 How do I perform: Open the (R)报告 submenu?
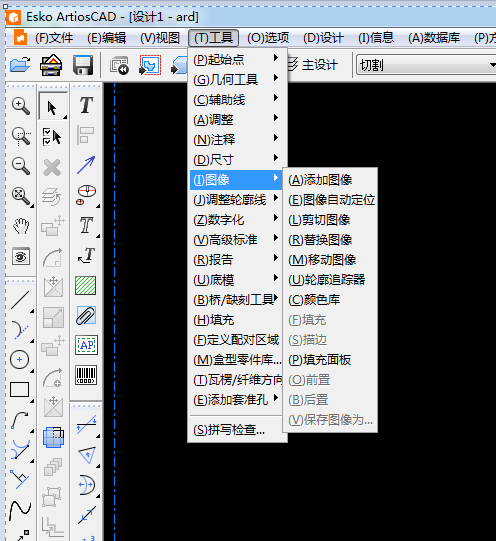click(237, 260)
